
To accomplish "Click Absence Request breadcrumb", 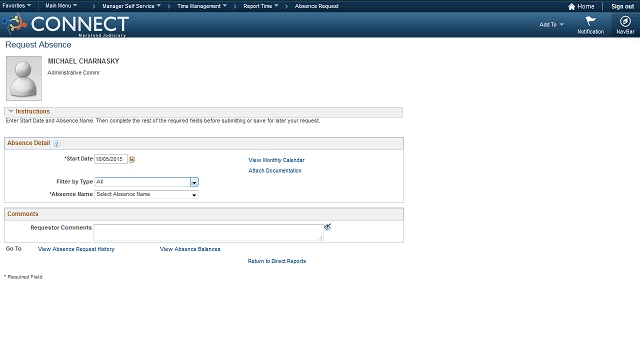I will [x=317, y=6].
